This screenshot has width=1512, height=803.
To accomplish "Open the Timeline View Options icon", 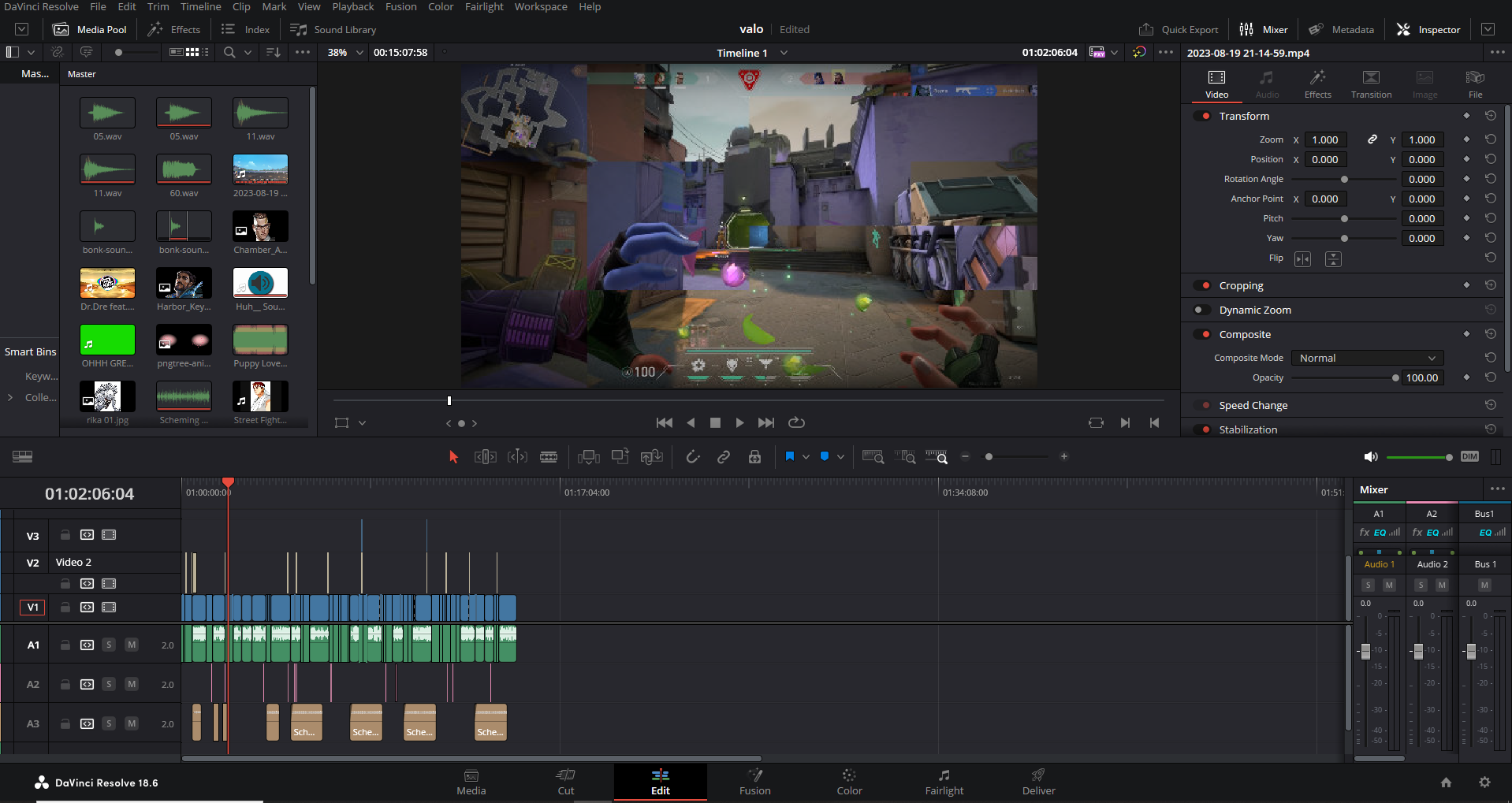I will click(x=22, y=457).
